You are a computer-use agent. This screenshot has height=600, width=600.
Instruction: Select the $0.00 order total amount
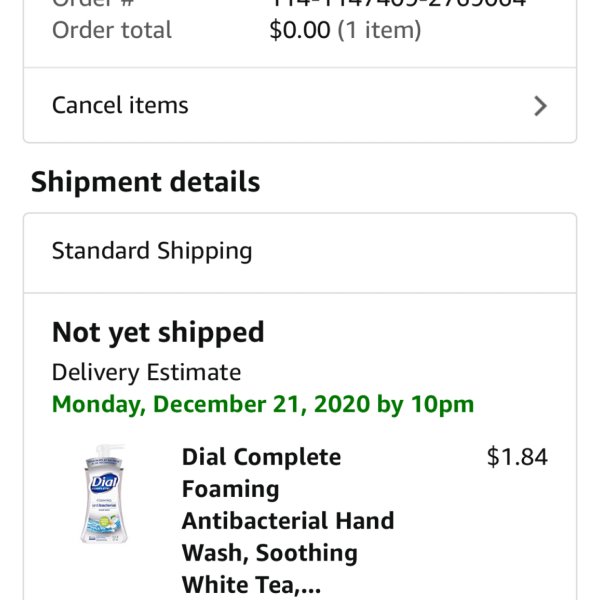[x=300, y=30]
